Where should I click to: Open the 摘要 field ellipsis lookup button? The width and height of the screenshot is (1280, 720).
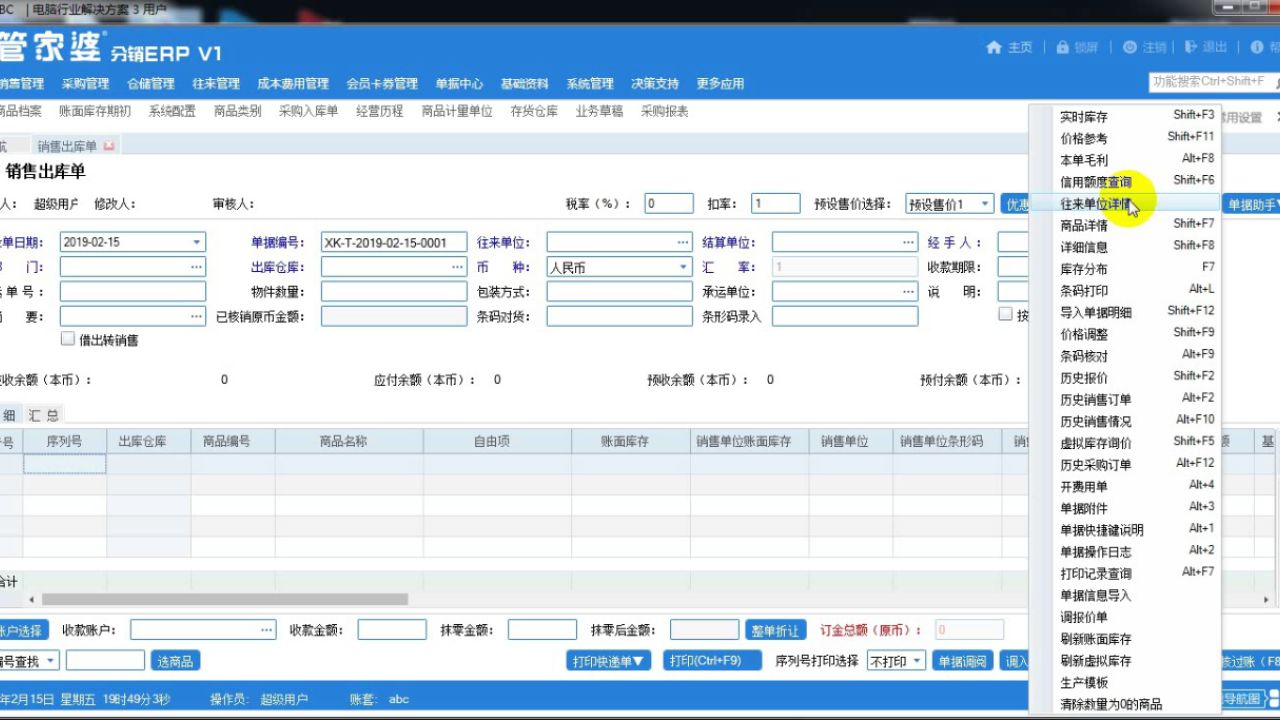[197, 316]
